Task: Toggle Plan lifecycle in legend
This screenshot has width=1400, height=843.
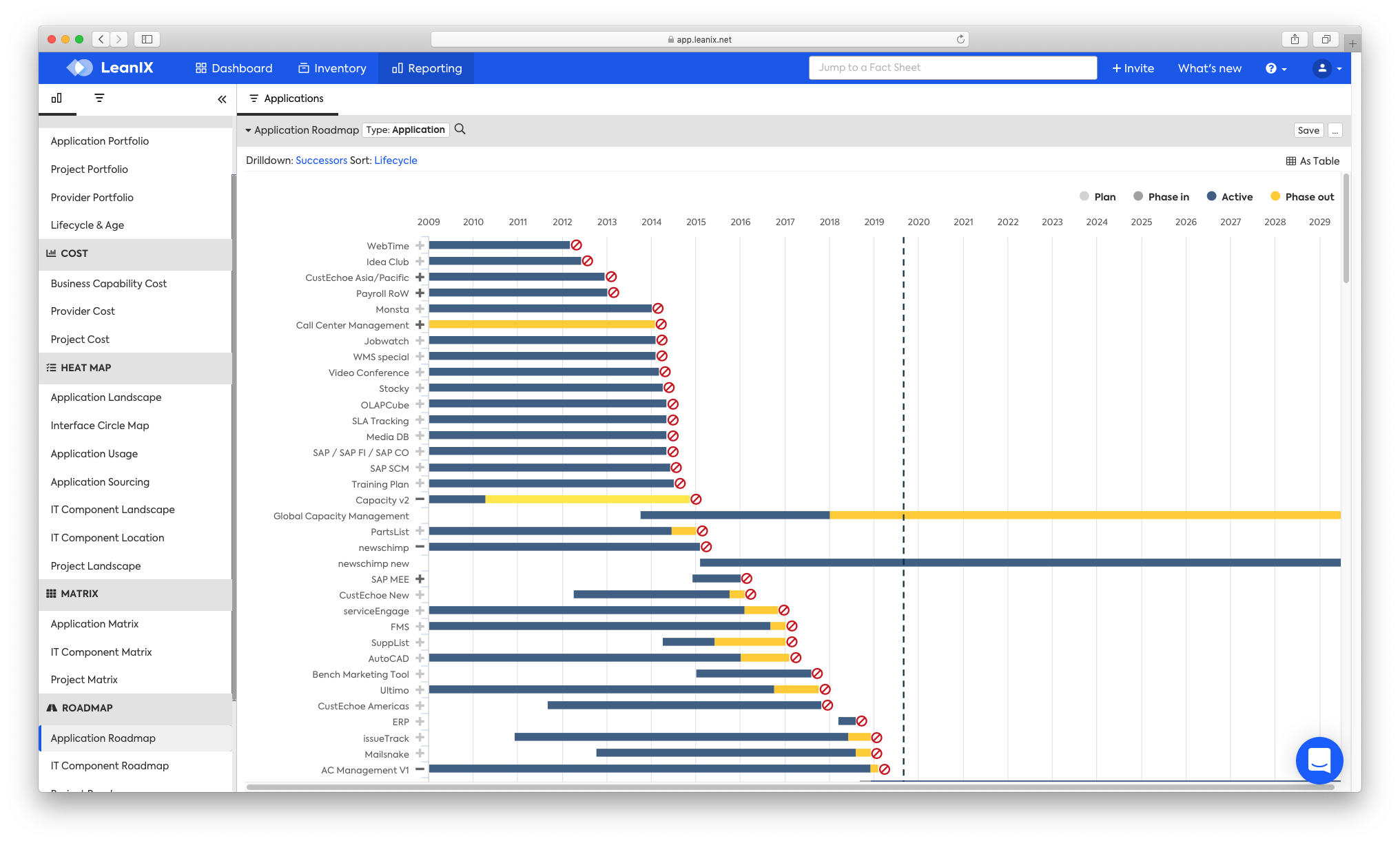Action: (1098, 197)
